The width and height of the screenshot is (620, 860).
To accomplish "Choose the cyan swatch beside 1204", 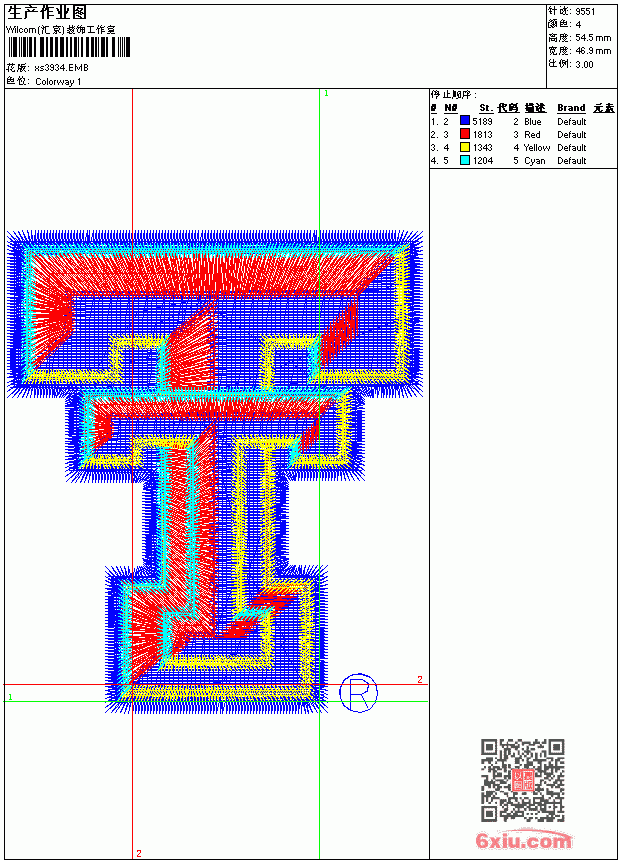I will pos(465,160).
